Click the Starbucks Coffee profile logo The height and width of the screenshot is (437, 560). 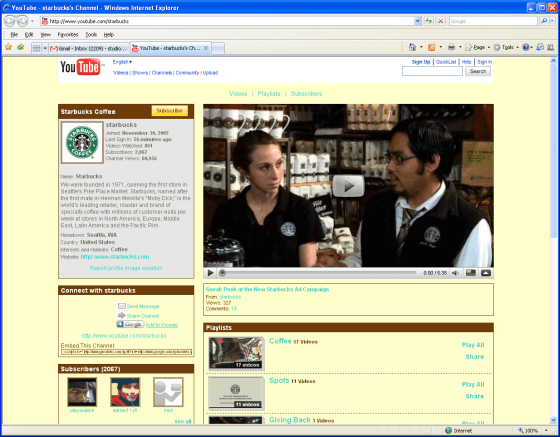click(x=82, y=142)
